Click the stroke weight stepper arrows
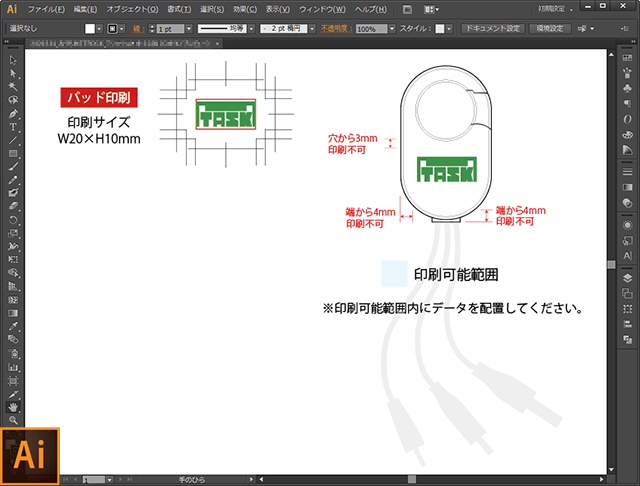 point(152,29)
